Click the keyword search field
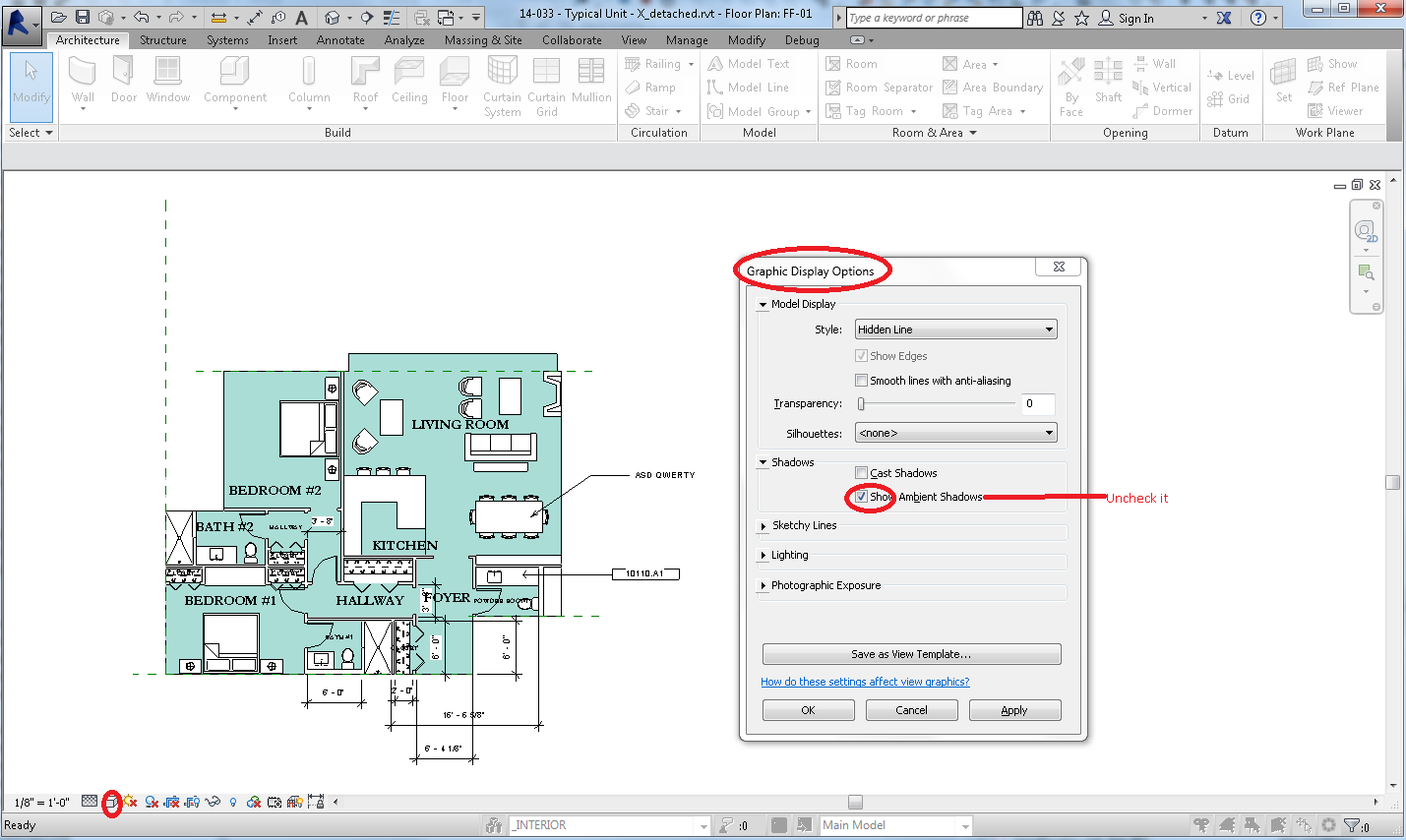Viewport: 1406px width, 840px height. [933, 18]
